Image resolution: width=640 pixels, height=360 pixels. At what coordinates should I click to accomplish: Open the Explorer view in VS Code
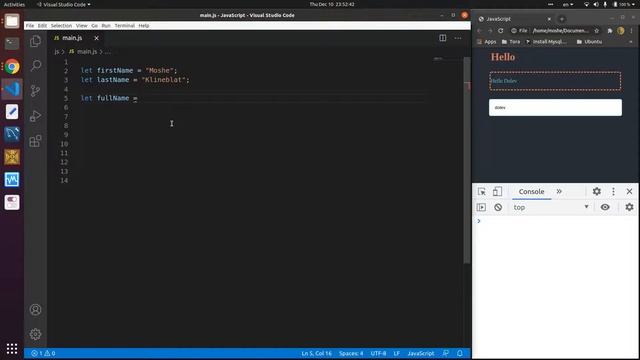pyautogui.click(x=36, y=41)
